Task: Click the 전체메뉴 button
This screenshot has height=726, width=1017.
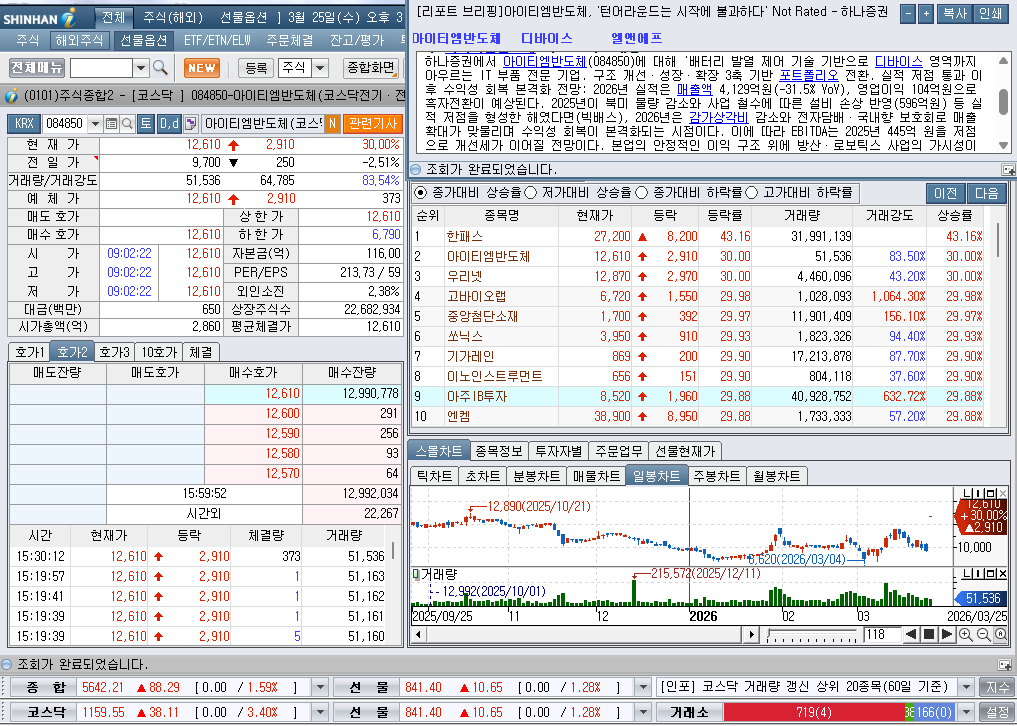Action: pyautogui.click(x=36, y=67)
